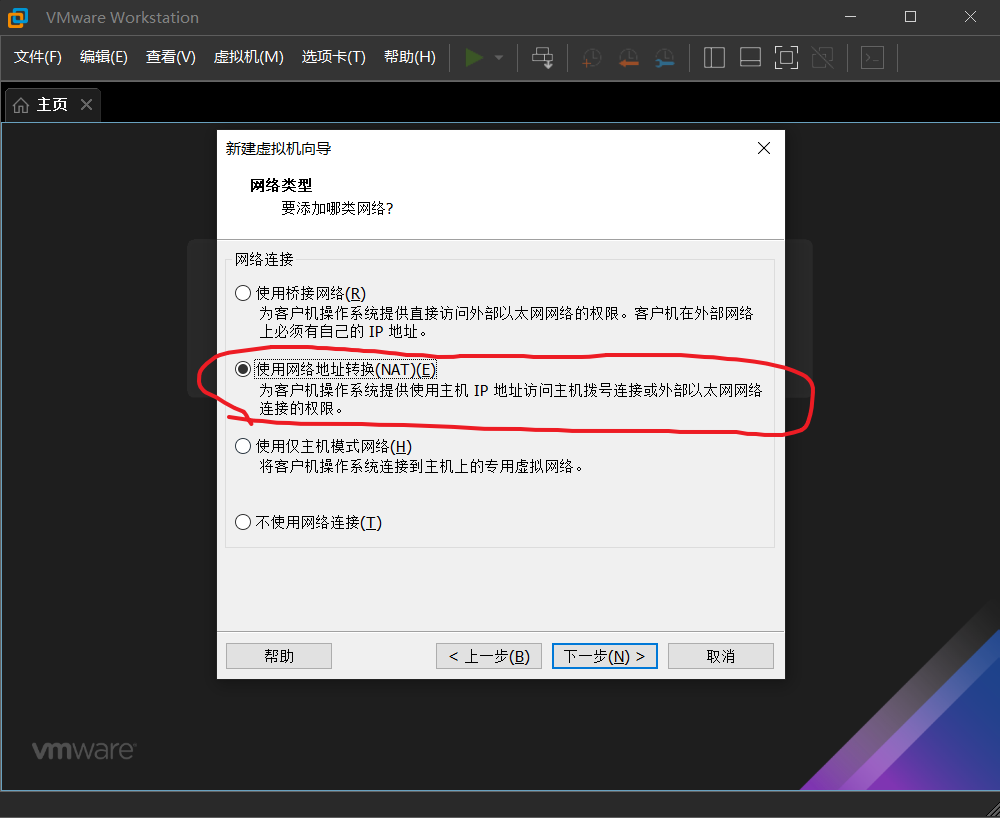Open the power options dropdown arrow
1000x818 pixels.
pyautogui.click(x=499, y=57)
